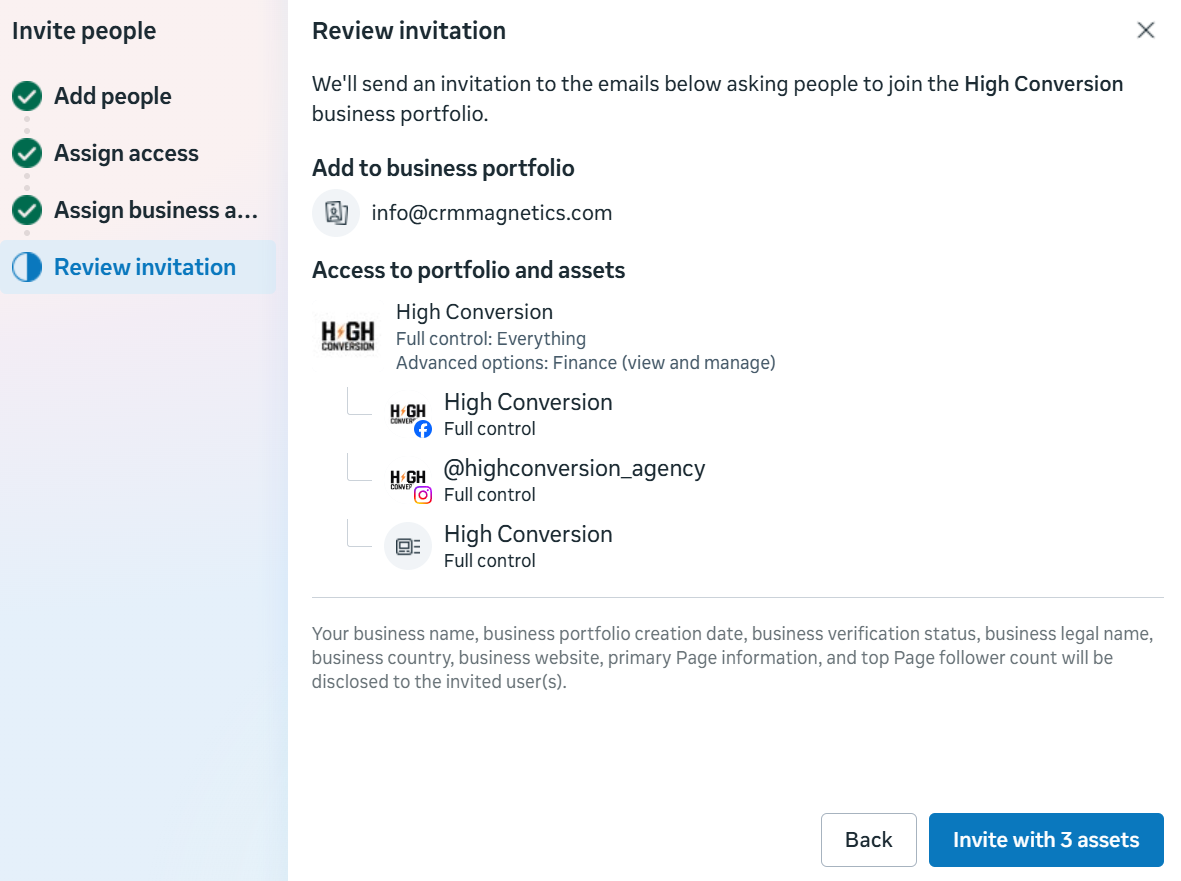The image size is (1181, 881).
Task: Go to the Add people step
Action: pyautogui.click(x=113, y=97)
